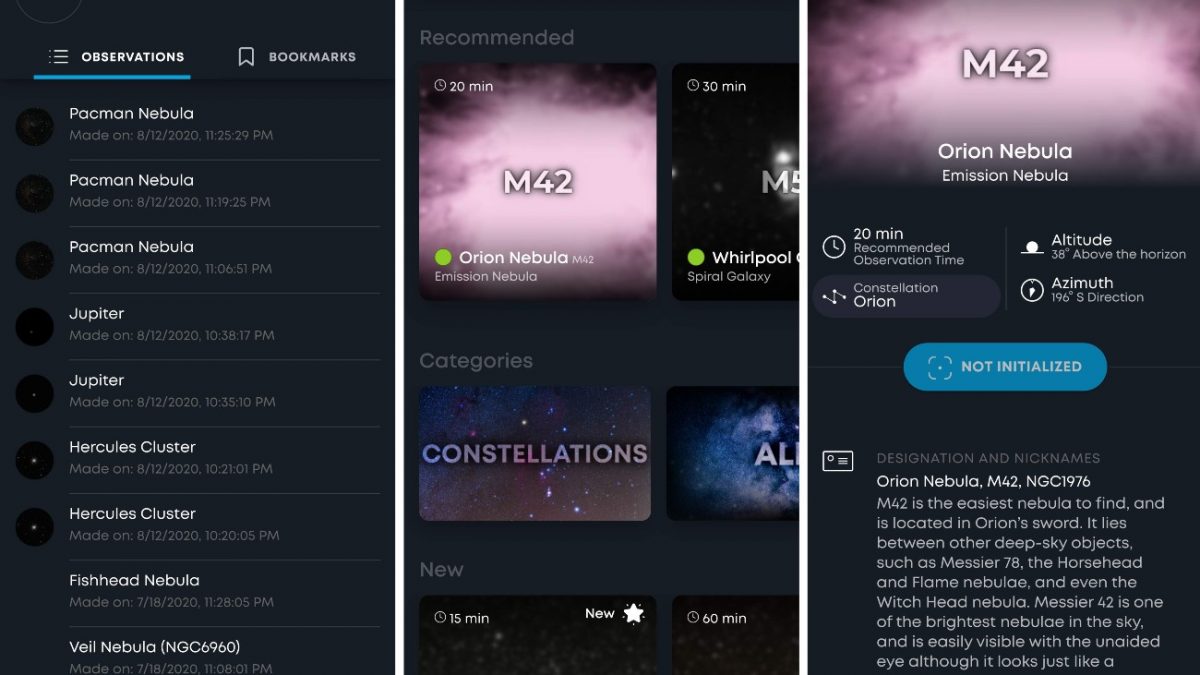
Task: Open the Constellation Orion chip
Action: [906, 296]
